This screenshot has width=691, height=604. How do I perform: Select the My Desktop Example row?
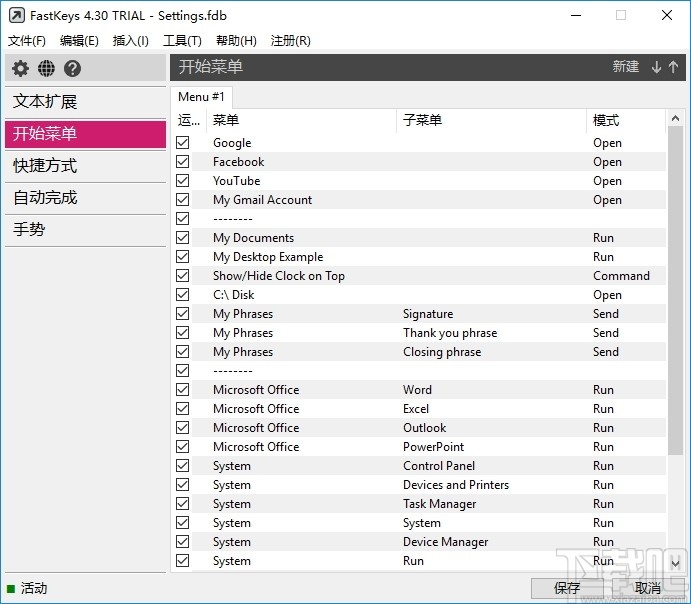tap(420, 256)
